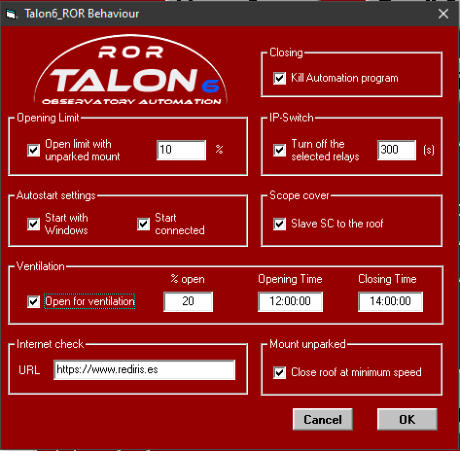Click the opening limit percent field

point(181,150)
